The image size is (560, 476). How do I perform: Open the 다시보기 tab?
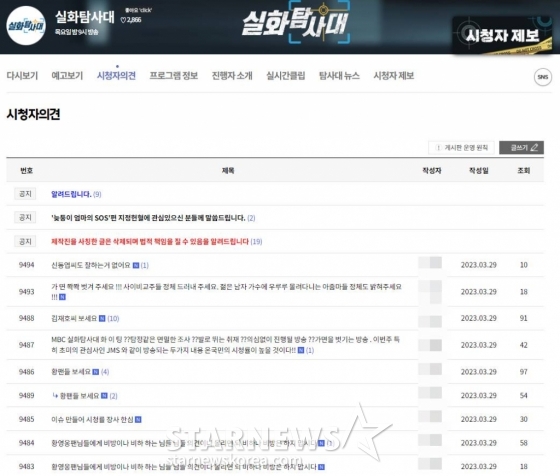(x=22, y=76)
